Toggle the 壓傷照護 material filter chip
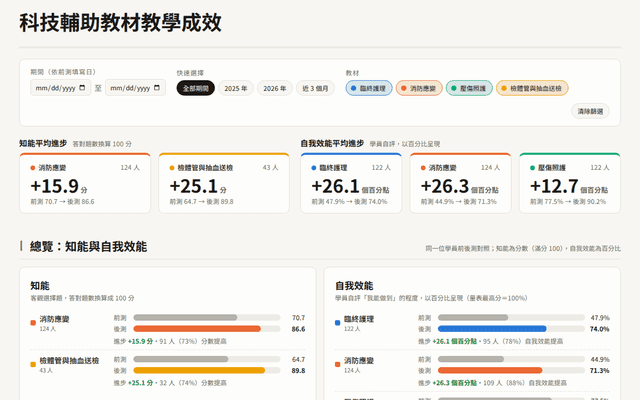Screen dimensions: 640x400 pyautogui.click(x=469, y=88)
